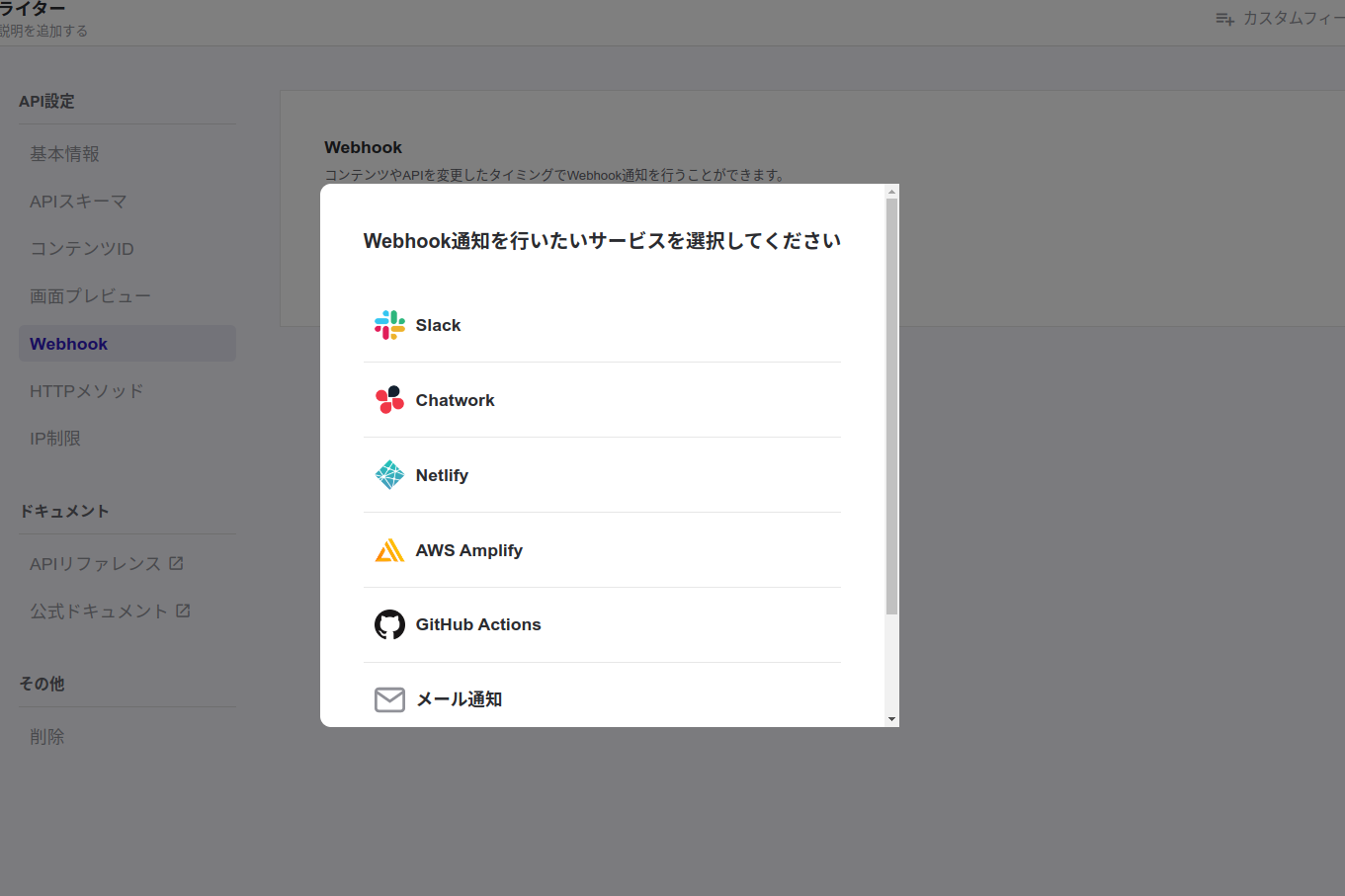
Task: Click 説明を追加する under the title
Action: (43, 31)
